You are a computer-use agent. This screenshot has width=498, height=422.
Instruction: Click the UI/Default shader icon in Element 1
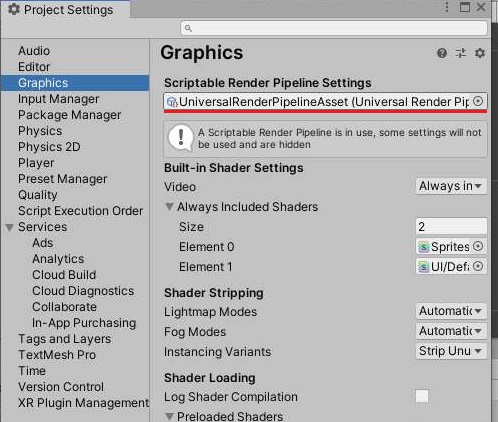423,267
